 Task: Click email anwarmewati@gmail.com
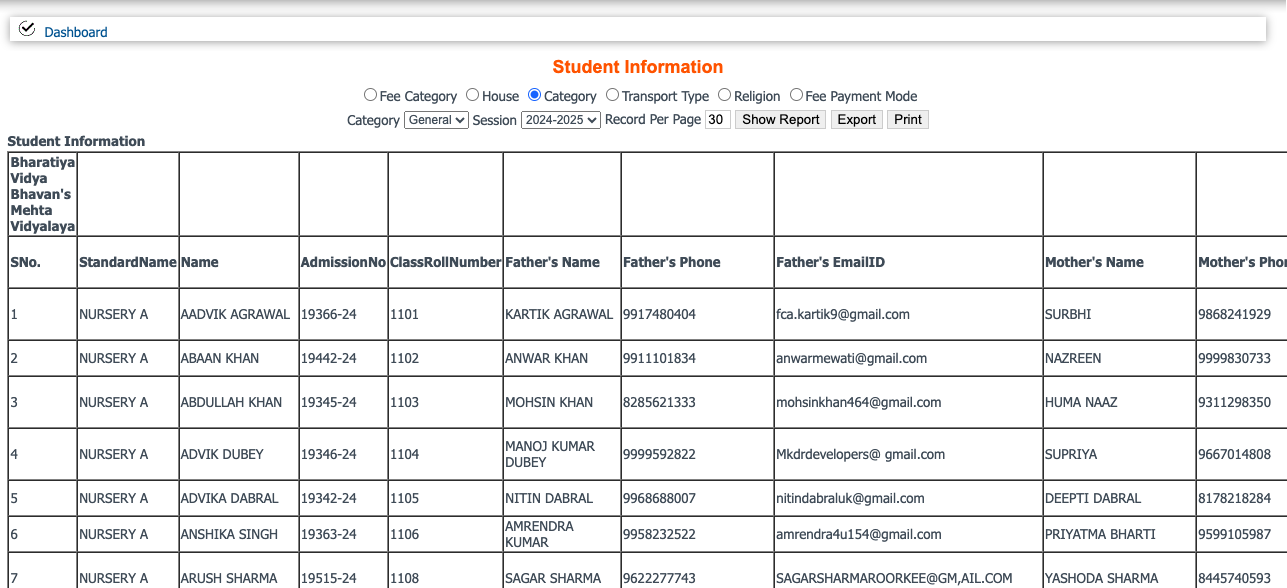click(x=851, y=358)
